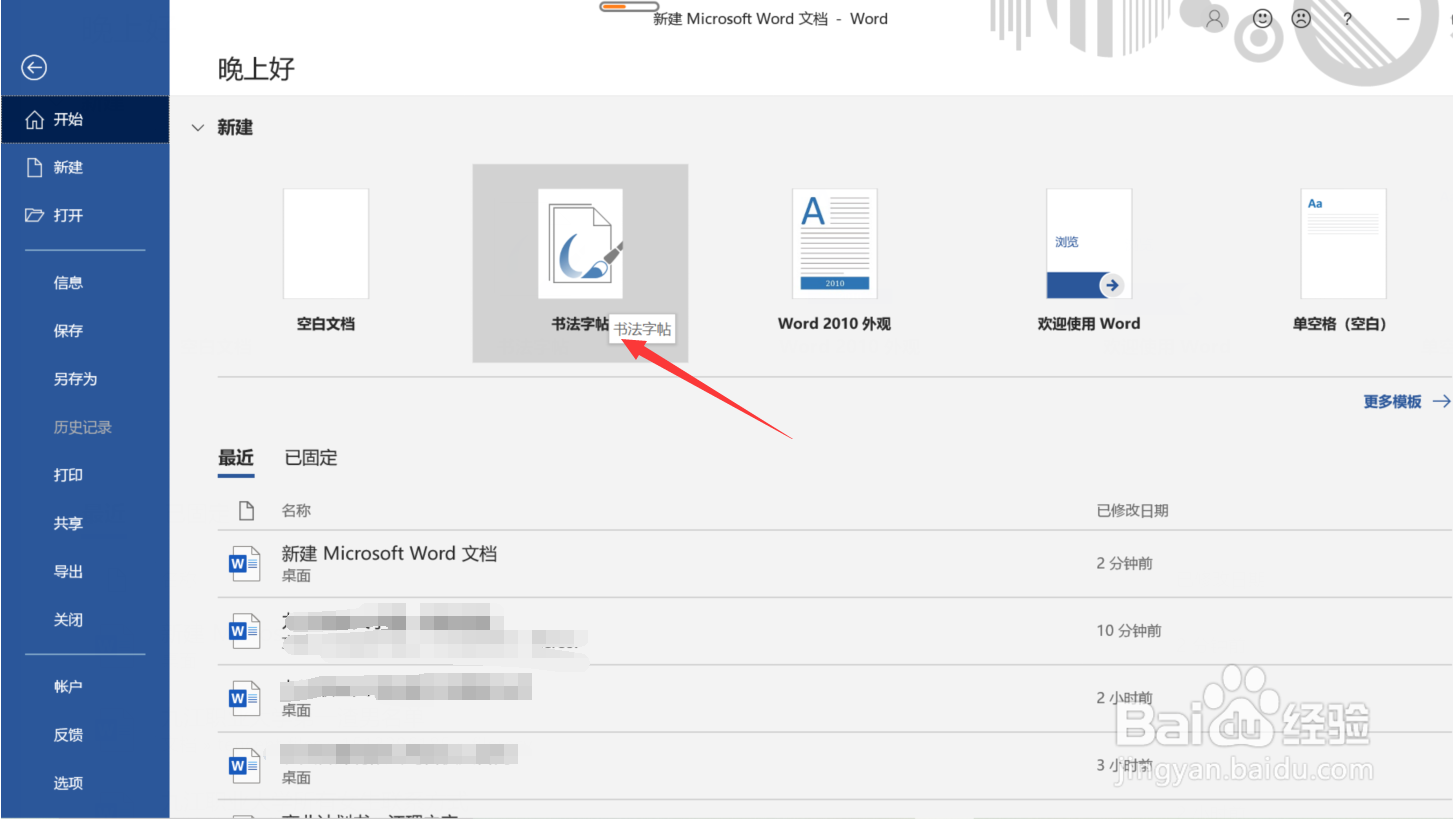Click Word icon of file modified 10 分钟前

(244, 631)
